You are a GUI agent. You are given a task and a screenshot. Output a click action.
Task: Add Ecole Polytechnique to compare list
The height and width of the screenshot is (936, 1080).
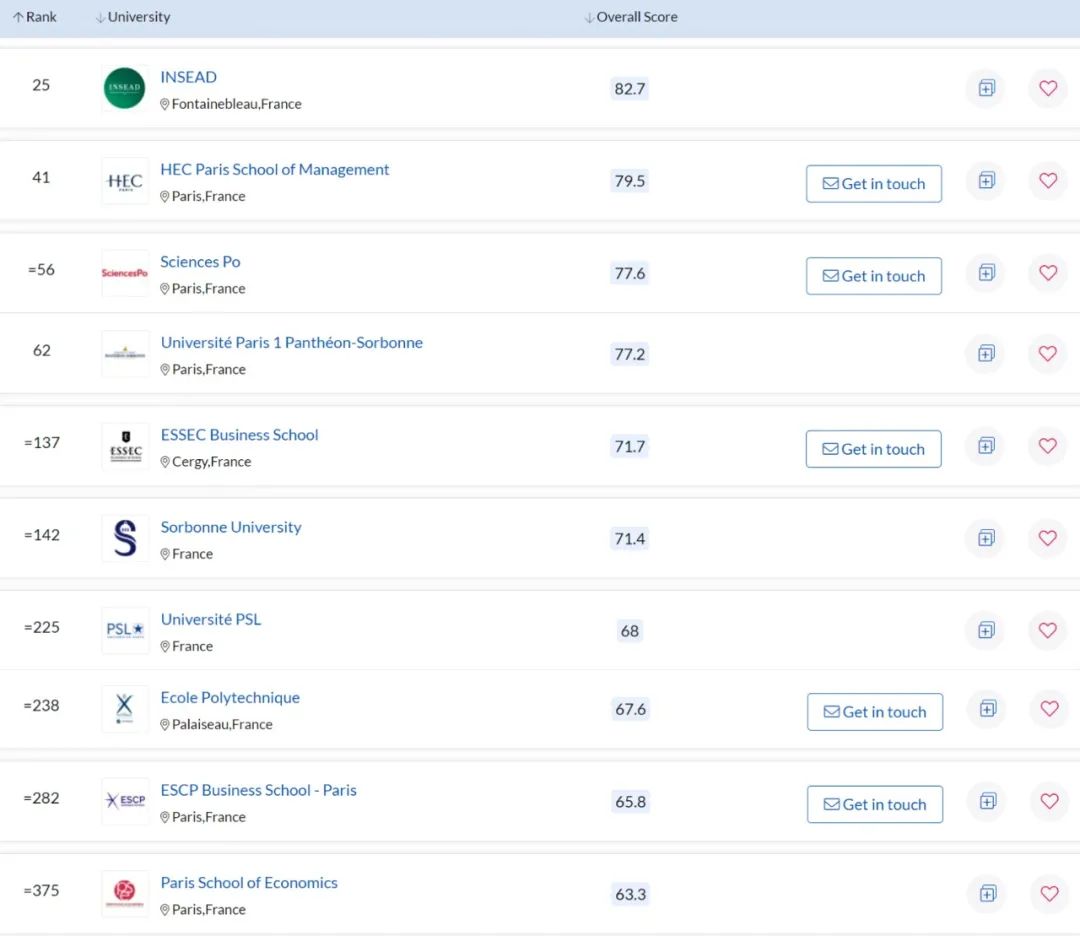[x=988, y=709]
